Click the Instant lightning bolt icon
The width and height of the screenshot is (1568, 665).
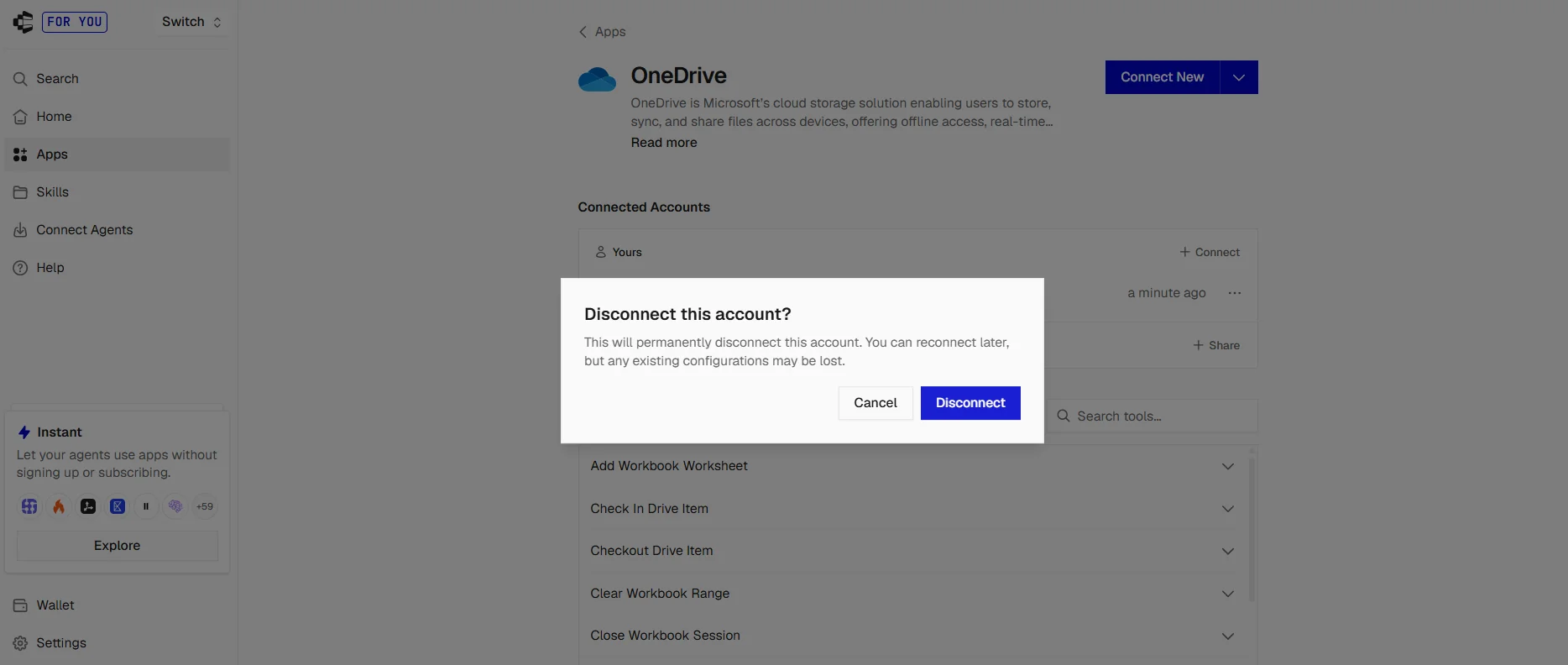click(24, 432)
